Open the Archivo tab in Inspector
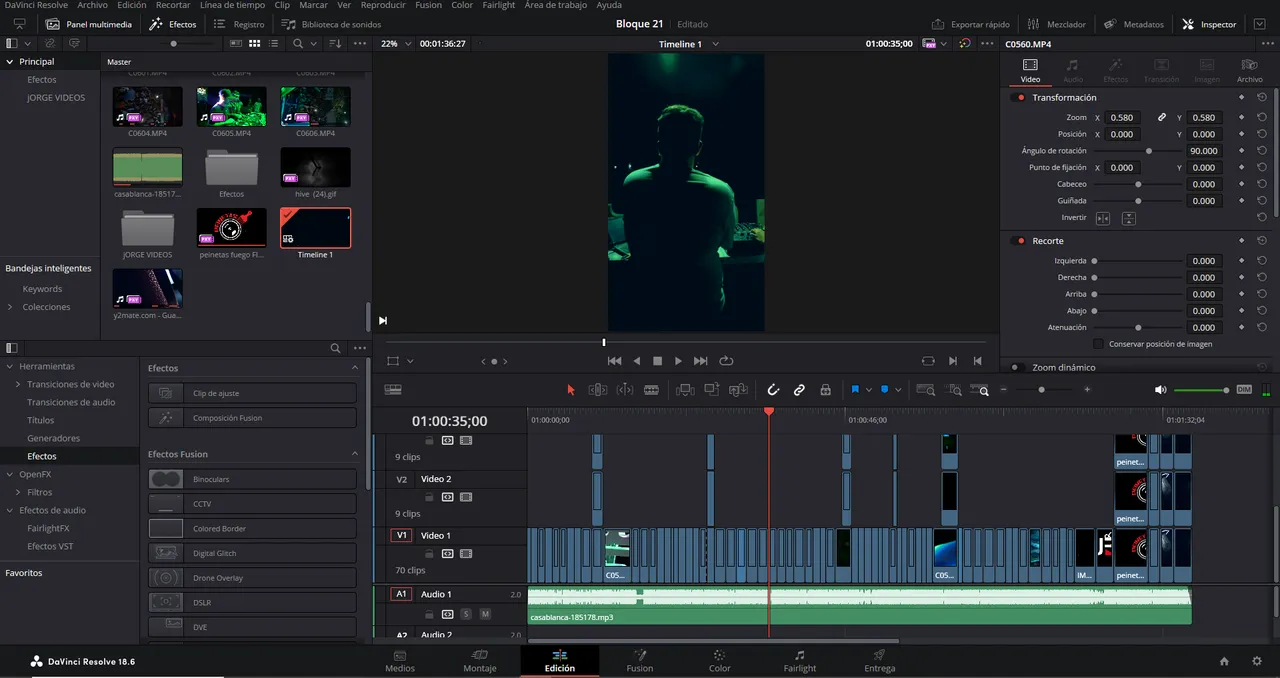The image size is (1280, 678). (1249, 71)
